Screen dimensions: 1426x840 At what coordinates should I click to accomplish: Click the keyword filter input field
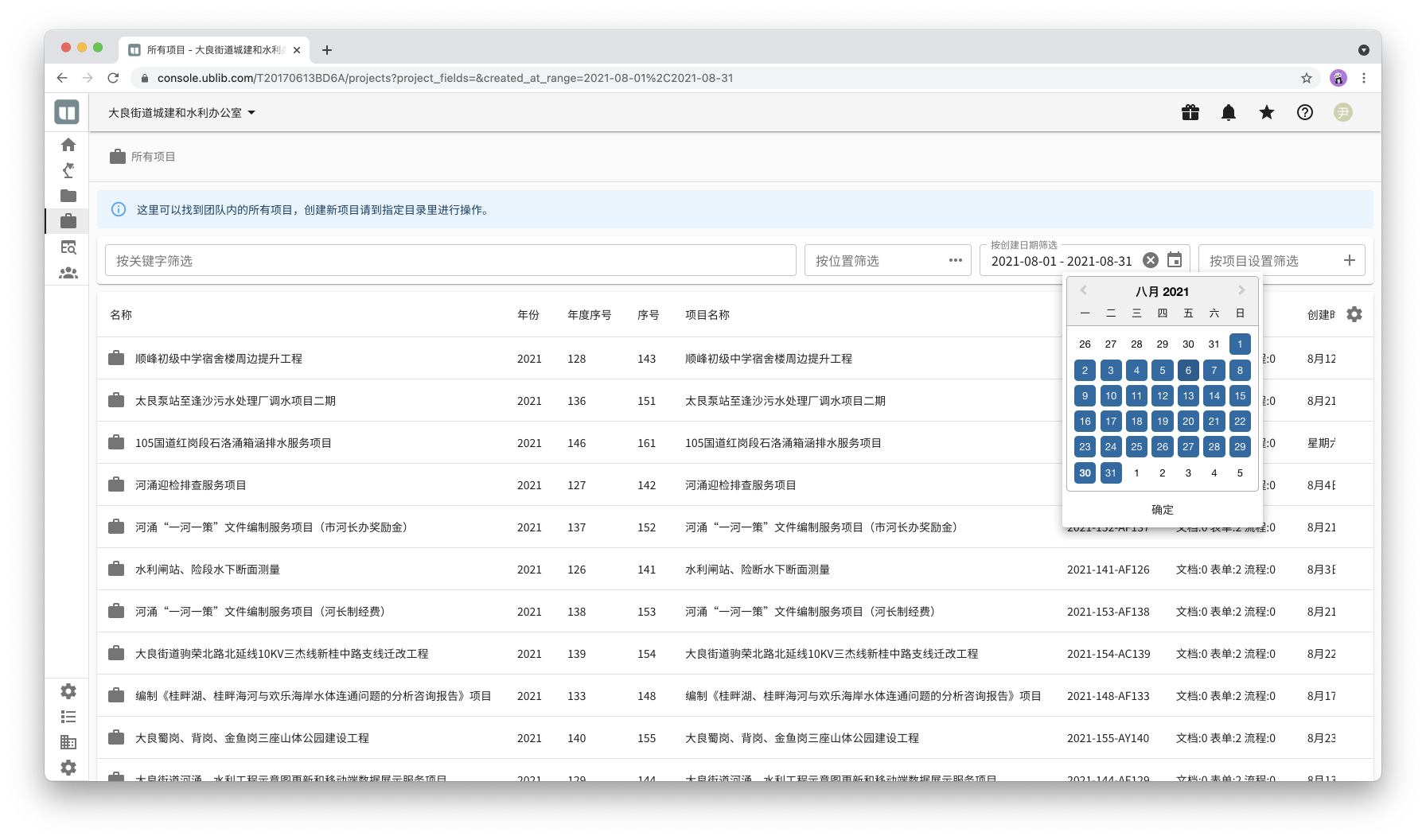(450, 261)
